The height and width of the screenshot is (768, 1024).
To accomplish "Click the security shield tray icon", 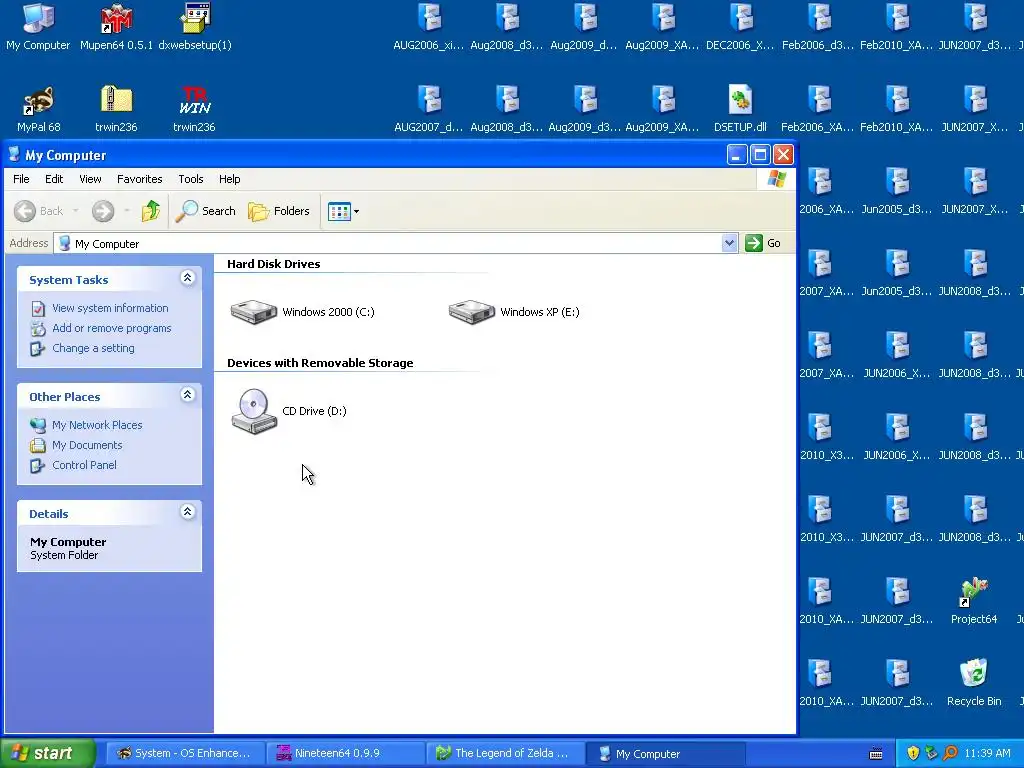I will point(913,754).
